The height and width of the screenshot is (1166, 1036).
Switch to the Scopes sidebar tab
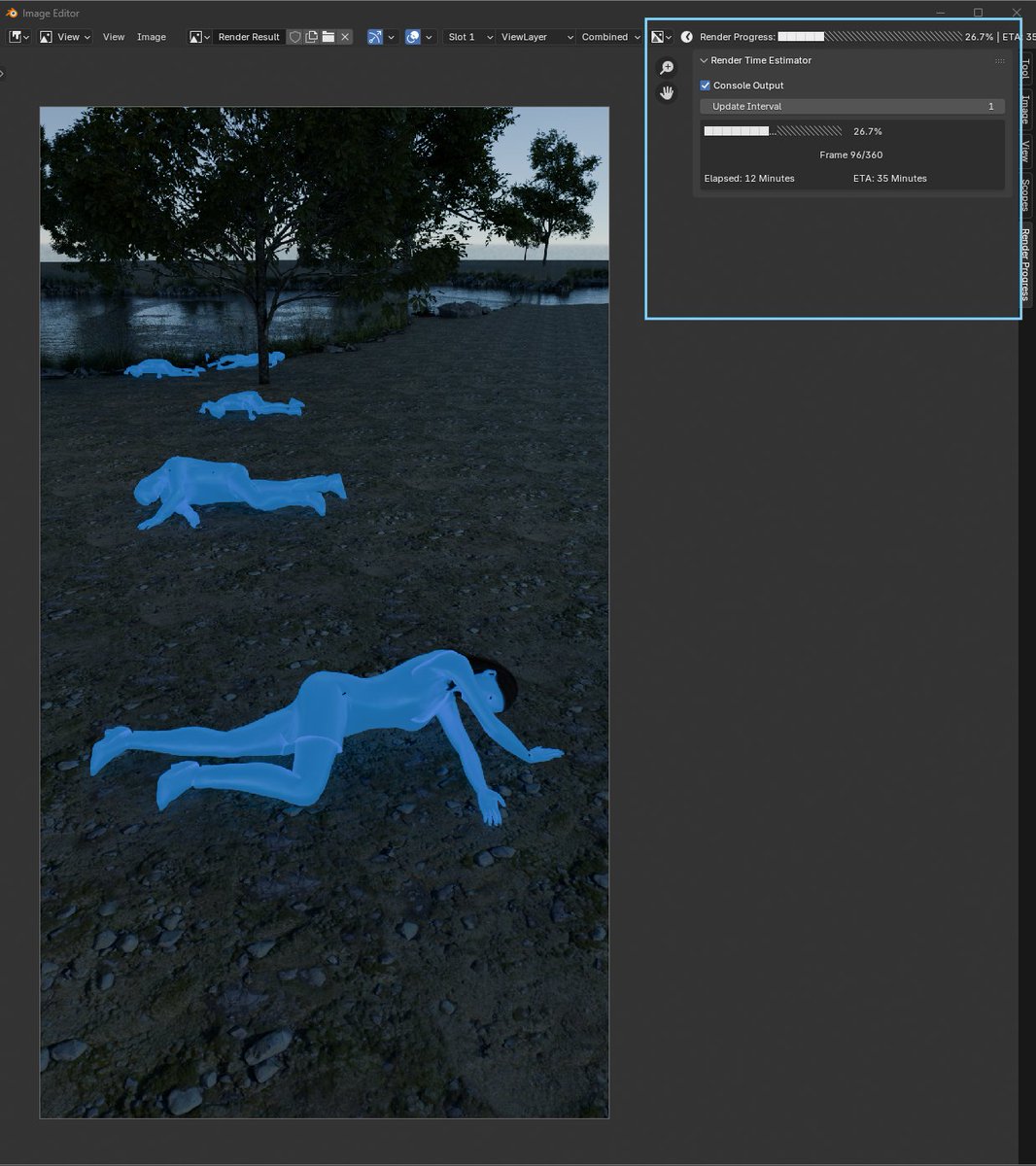(x=1025, y=195)
